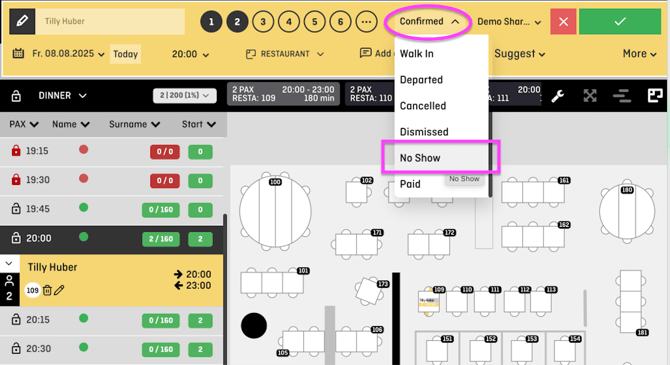Toggle the lock on 20:30 slot
670x365 pixels.
(16, 348)
